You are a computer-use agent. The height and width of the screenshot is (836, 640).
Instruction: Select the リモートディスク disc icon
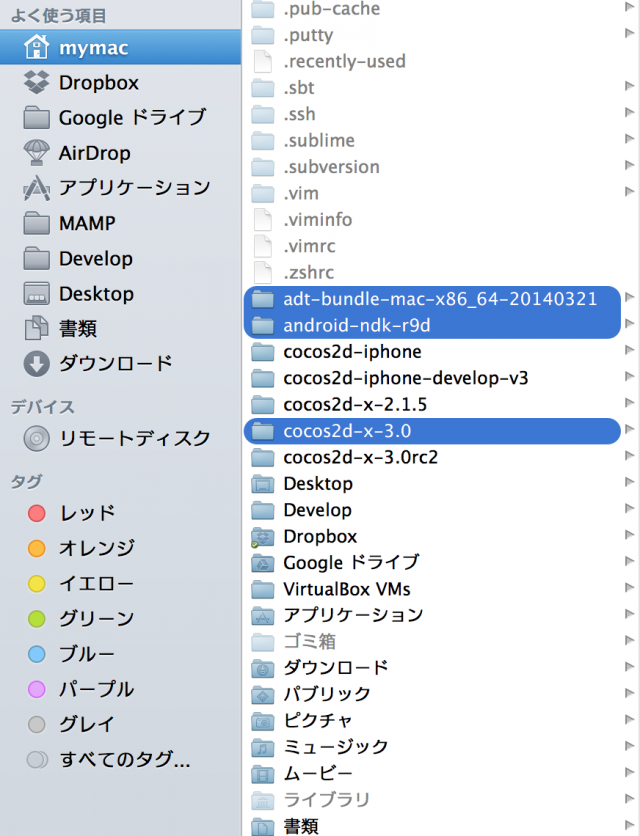tap(36, 439)
